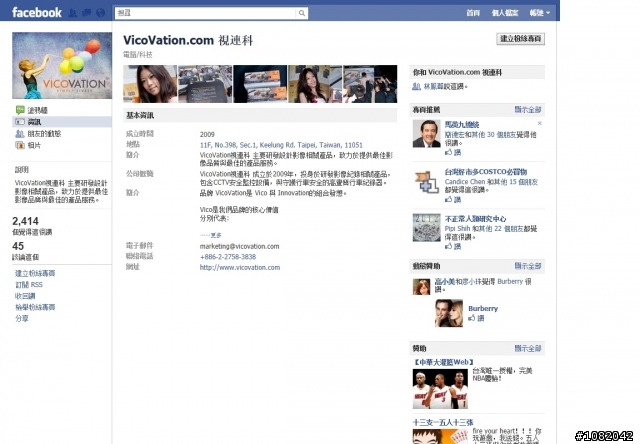Click the unlike link in sidebar
The width and height of the screenshot is (640, 444).
tap(25, 296)
